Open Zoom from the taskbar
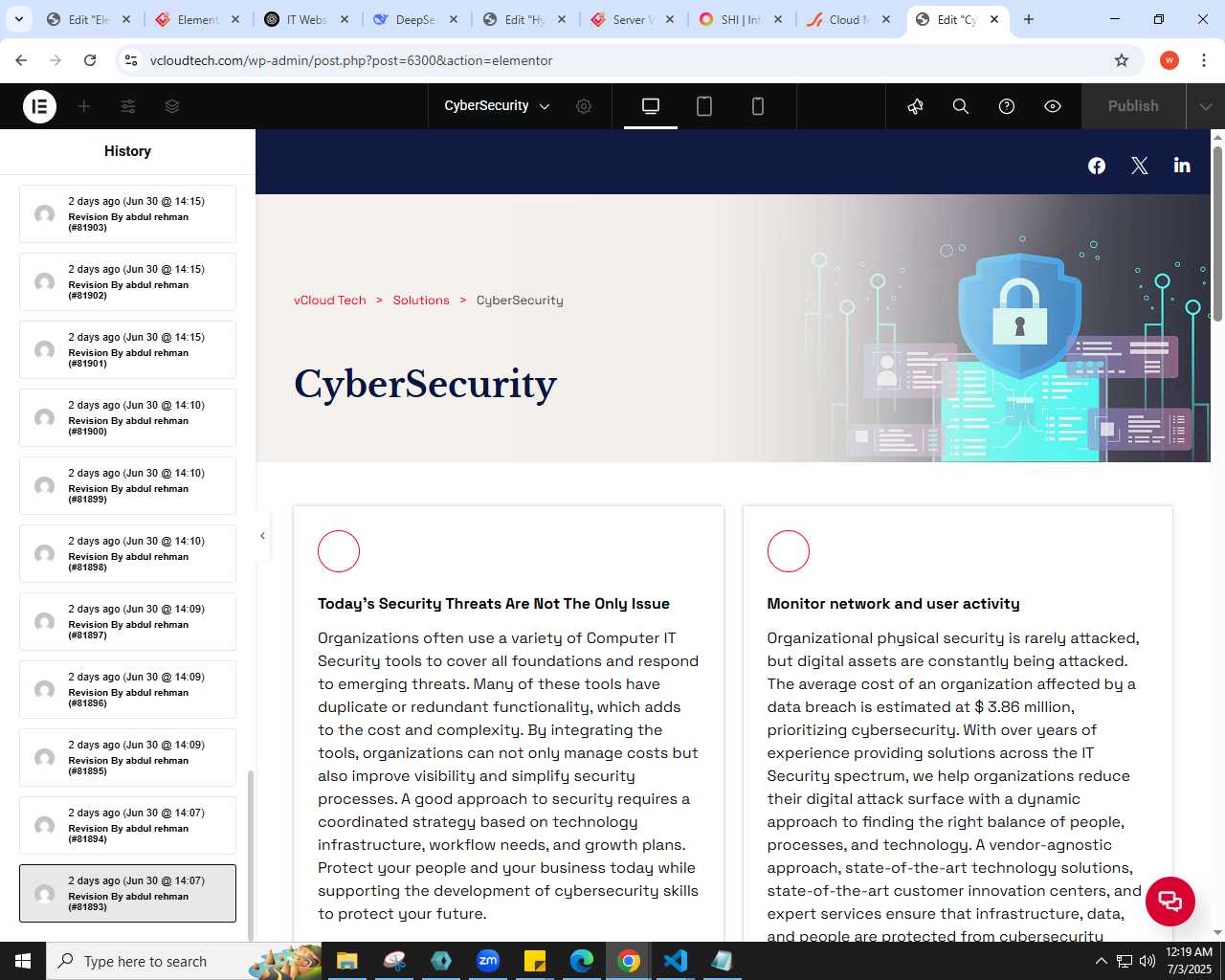Screen dimensions: 1225x980 pyautogui.click(x=488, y=961)
